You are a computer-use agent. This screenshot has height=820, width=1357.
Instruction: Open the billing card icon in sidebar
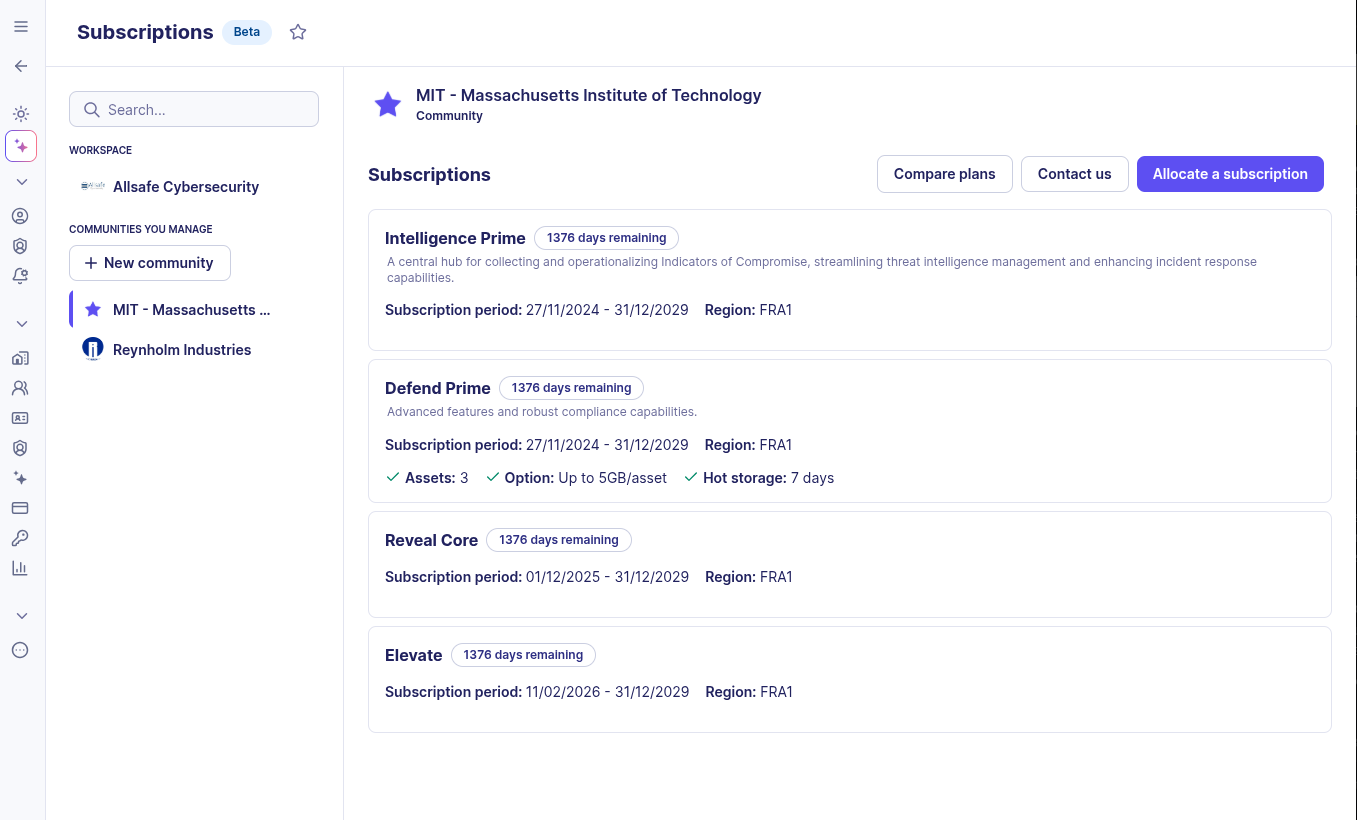pyautogui.click(x=20, y=508)
